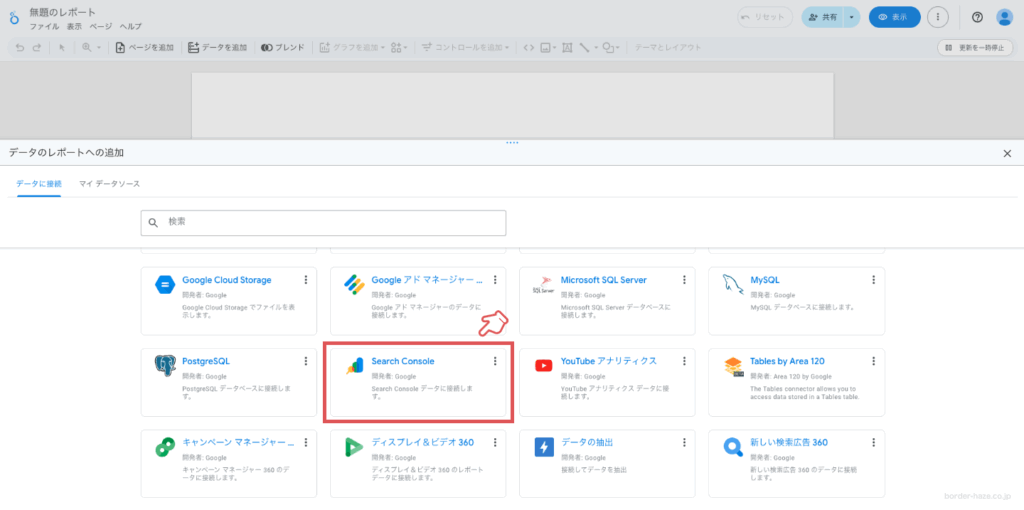Click the redo arrow in toolbar
Screen dimensions: 1024x510
[x=37, y=48]
